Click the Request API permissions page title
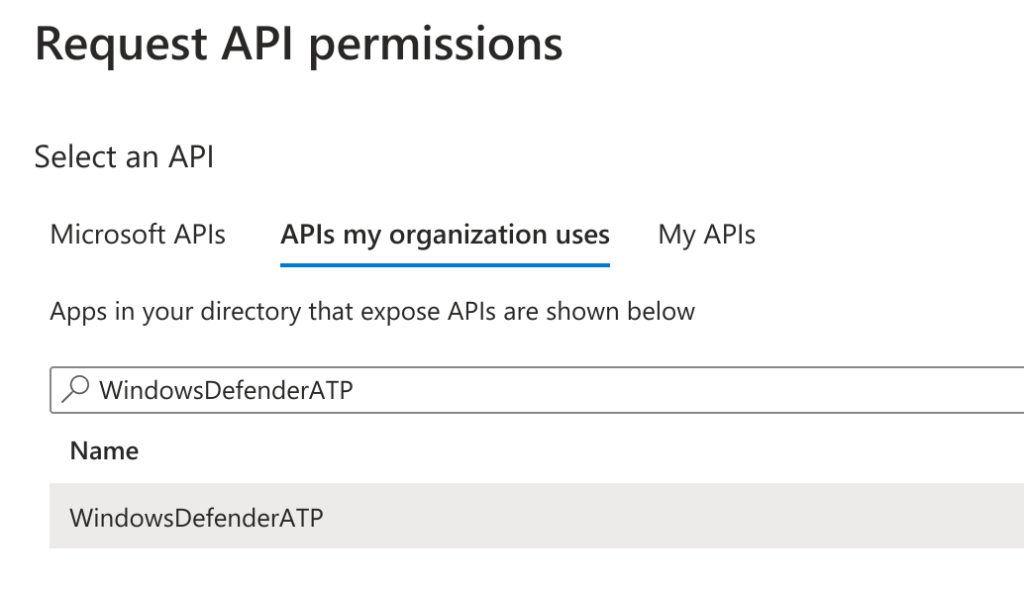1024x592 pixels. tap(298, 44)
